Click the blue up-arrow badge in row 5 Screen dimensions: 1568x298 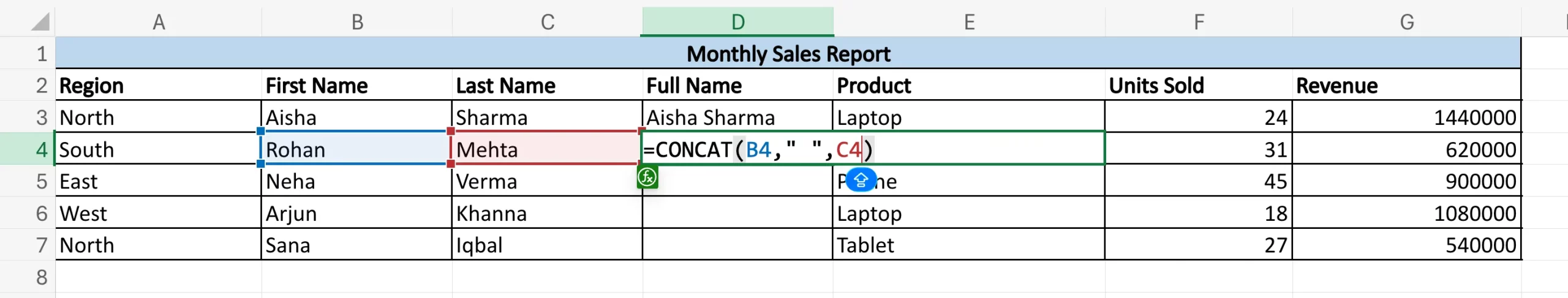coord(861,180)
